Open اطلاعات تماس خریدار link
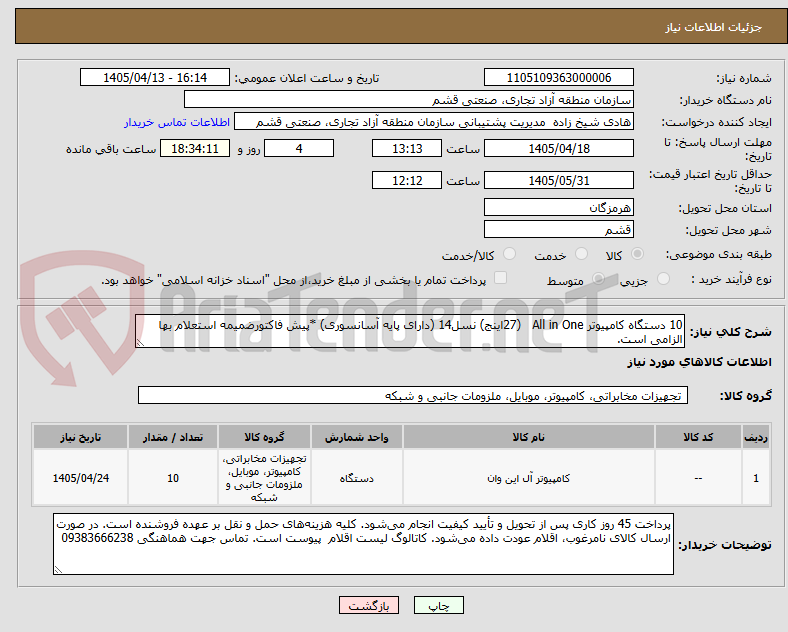 point(177,122)
